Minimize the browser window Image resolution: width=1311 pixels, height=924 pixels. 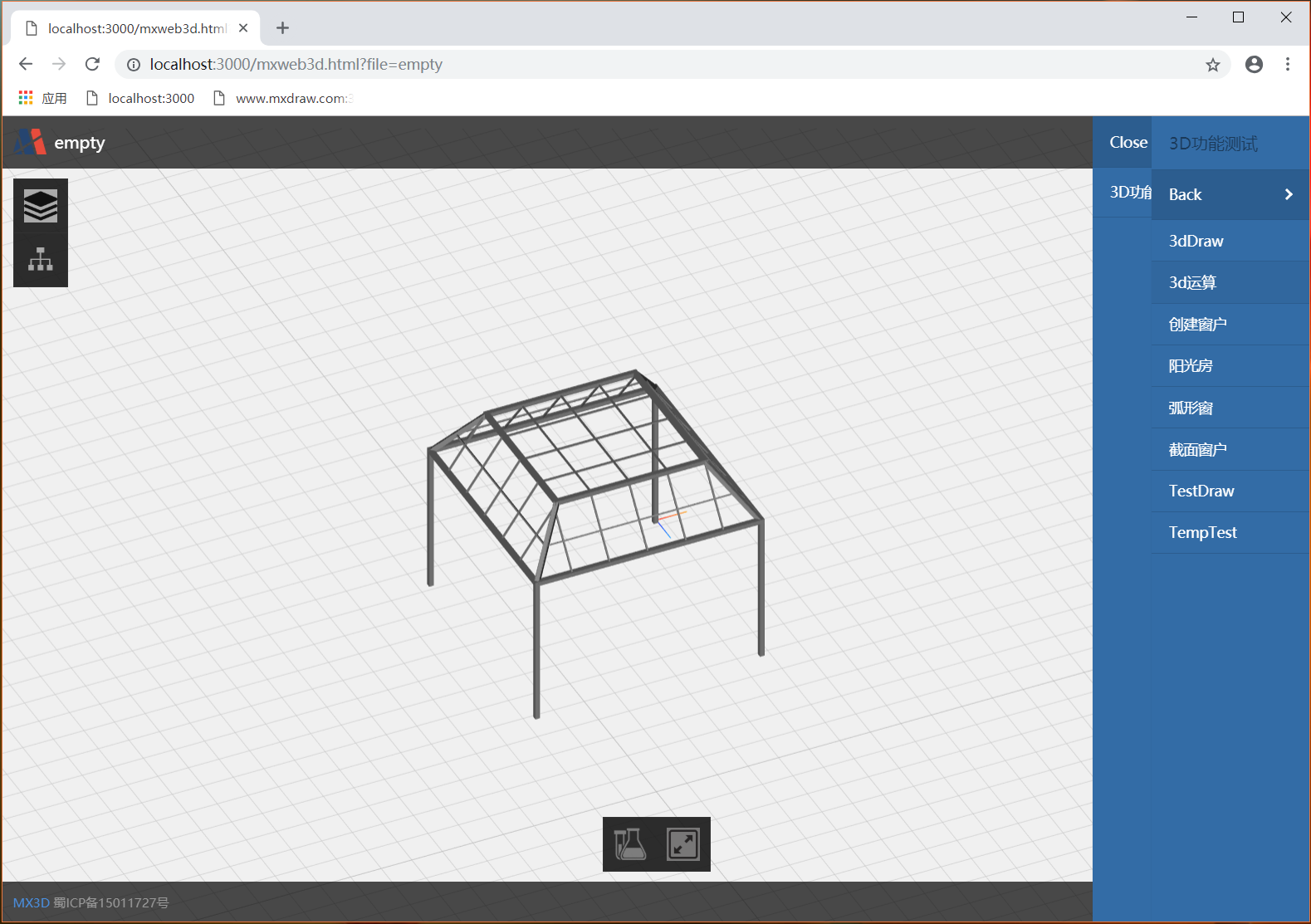tap(1191, 17)
